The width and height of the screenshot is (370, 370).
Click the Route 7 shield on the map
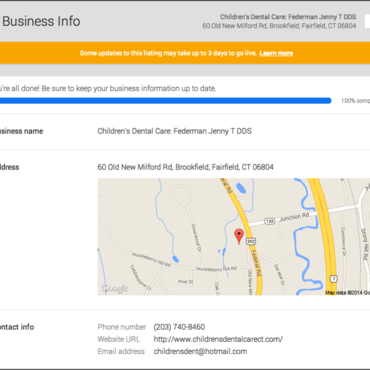pyautogui.click(x=334, y=279)
